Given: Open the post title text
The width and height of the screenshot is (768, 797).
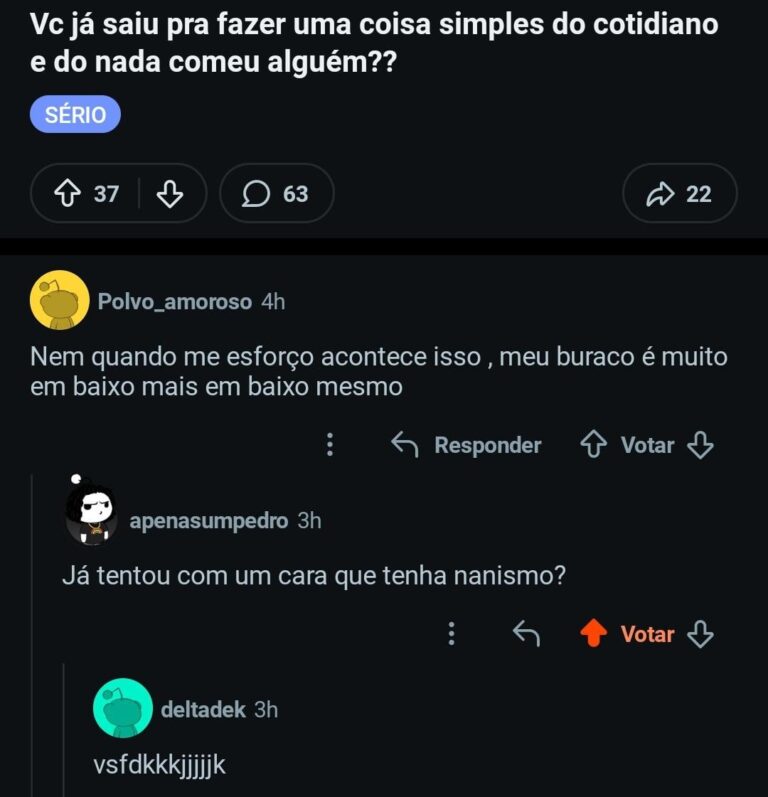Looking at the screenshot, I should click(x=373, y=43).
